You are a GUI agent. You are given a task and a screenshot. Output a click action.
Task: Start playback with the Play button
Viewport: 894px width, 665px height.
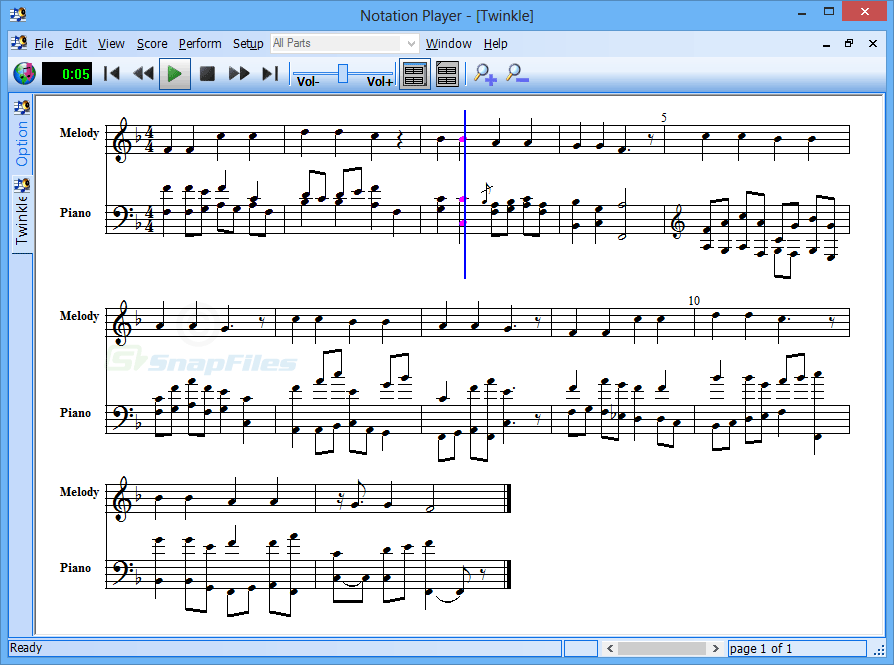(174, 73)
